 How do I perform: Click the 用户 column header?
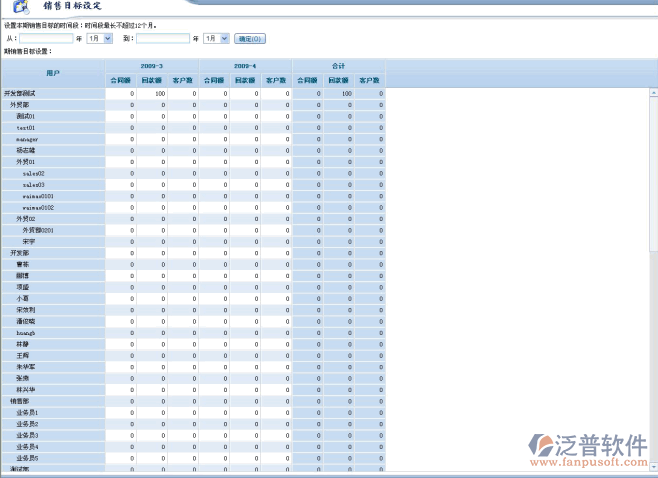tap(53, 73)
